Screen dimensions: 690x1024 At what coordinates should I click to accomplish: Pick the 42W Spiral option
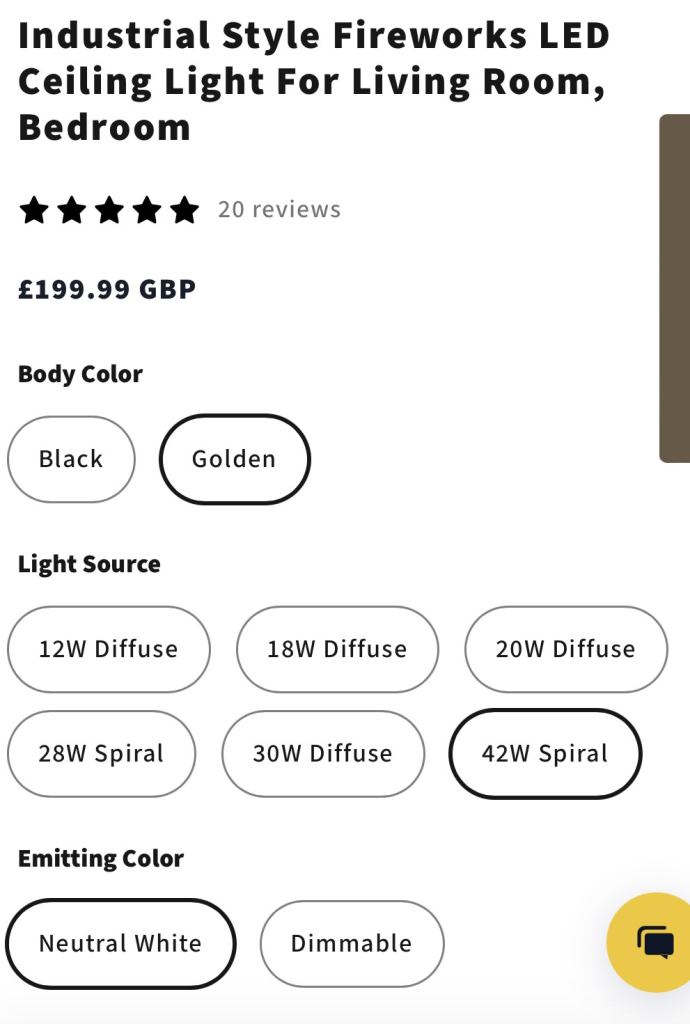coord(545,753)
